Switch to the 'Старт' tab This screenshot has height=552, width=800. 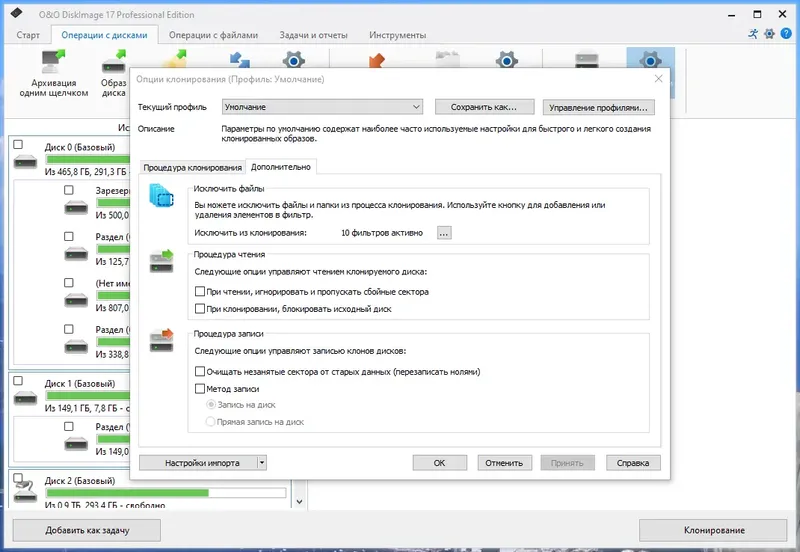(x=28, y=35)
